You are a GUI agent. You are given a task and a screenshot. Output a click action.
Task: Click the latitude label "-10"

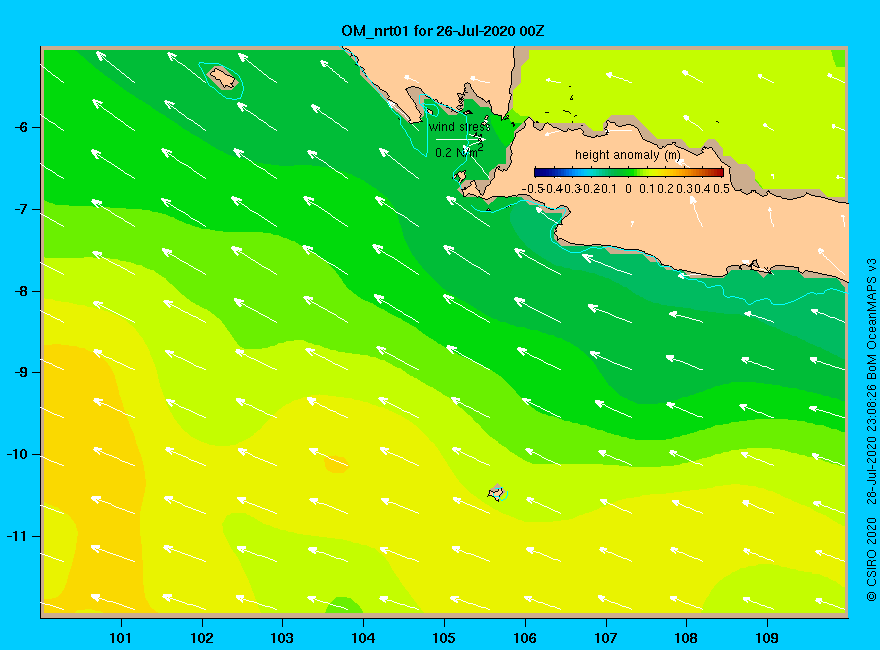point(17,454)
